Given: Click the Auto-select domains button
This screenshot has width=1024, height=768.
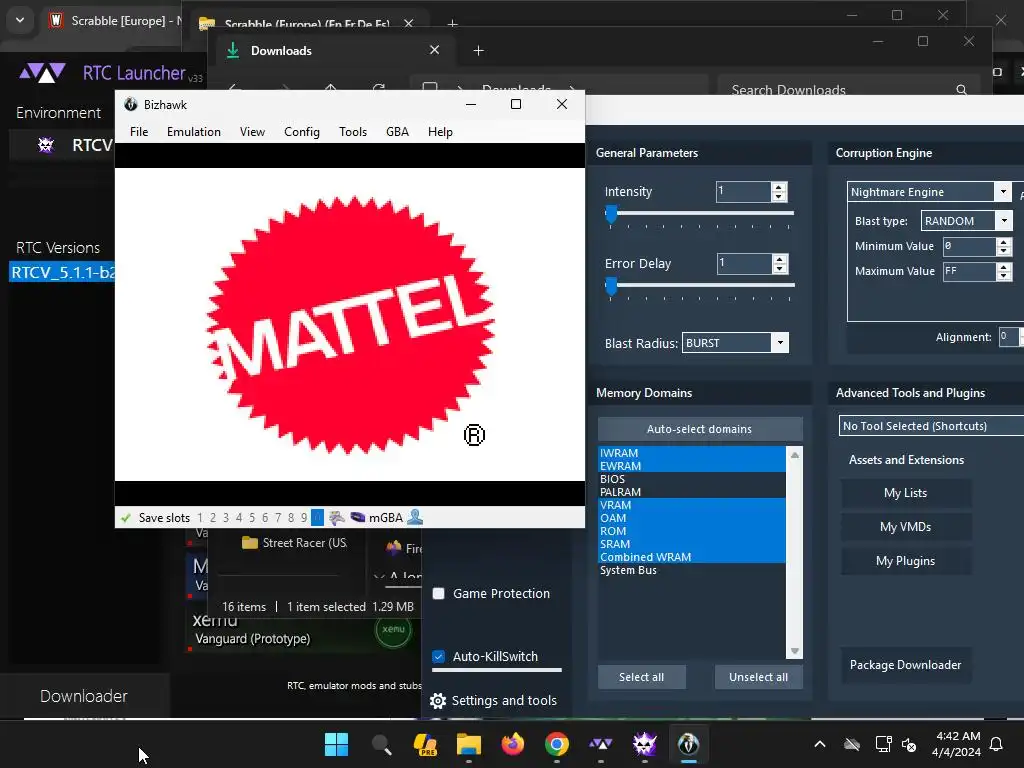Looking at the screenshot, I should coord(700,429).
